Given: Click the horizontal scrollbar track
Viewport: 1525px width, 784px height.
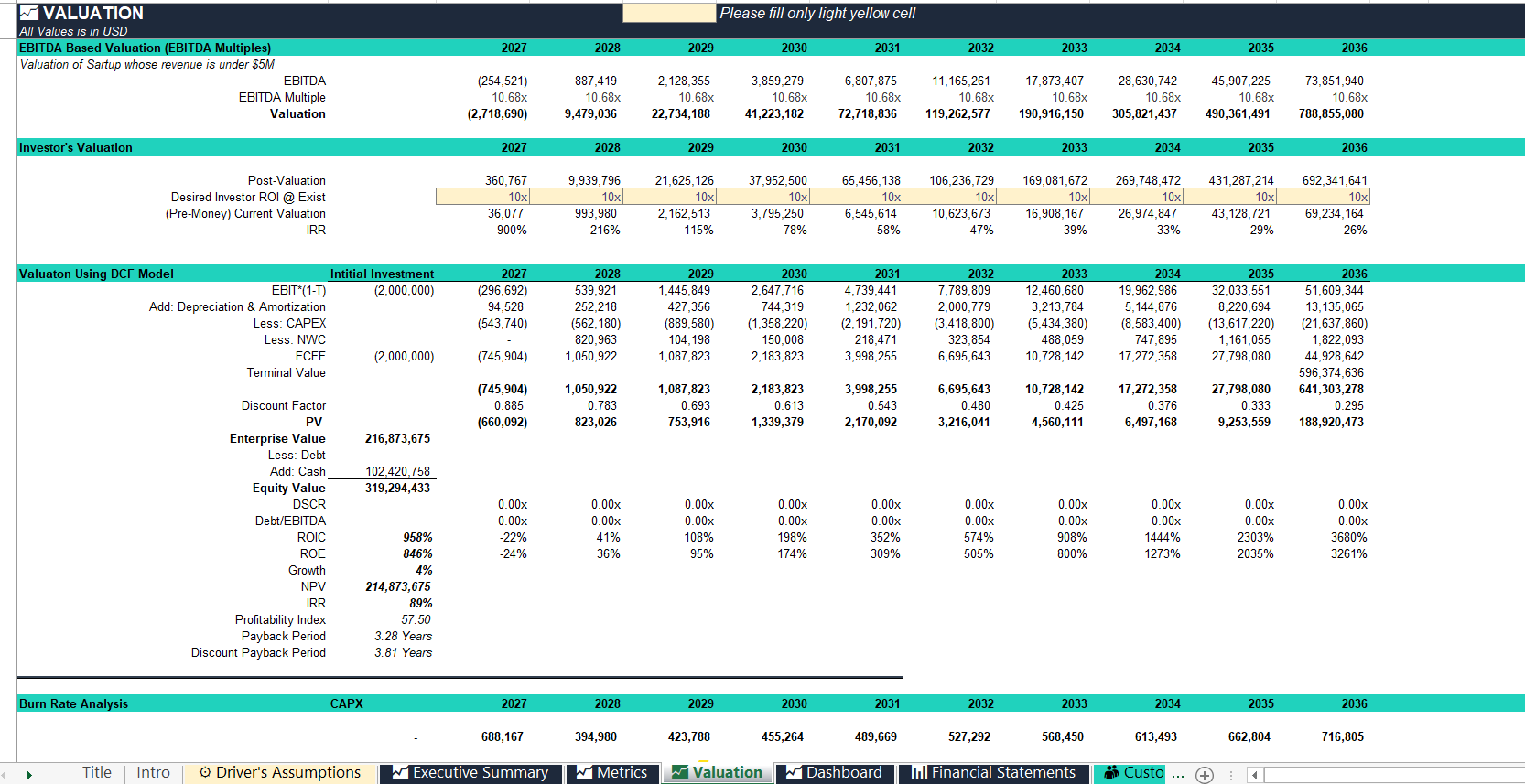Looking at the screenshot, I should pos(1391,775).
